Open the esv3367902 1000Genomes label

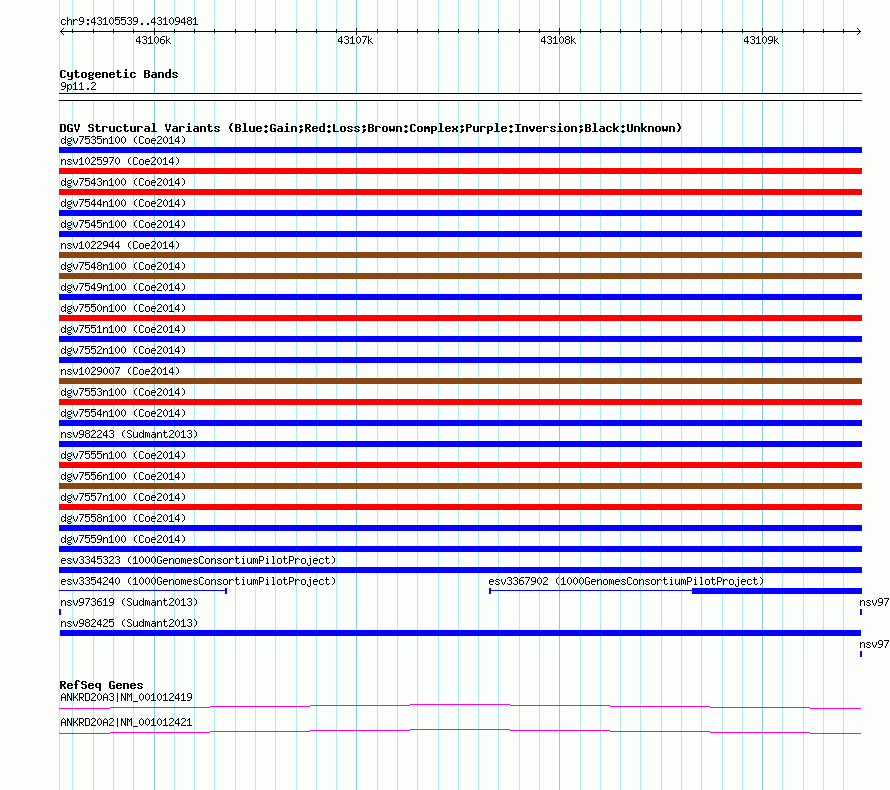(626, 581)
